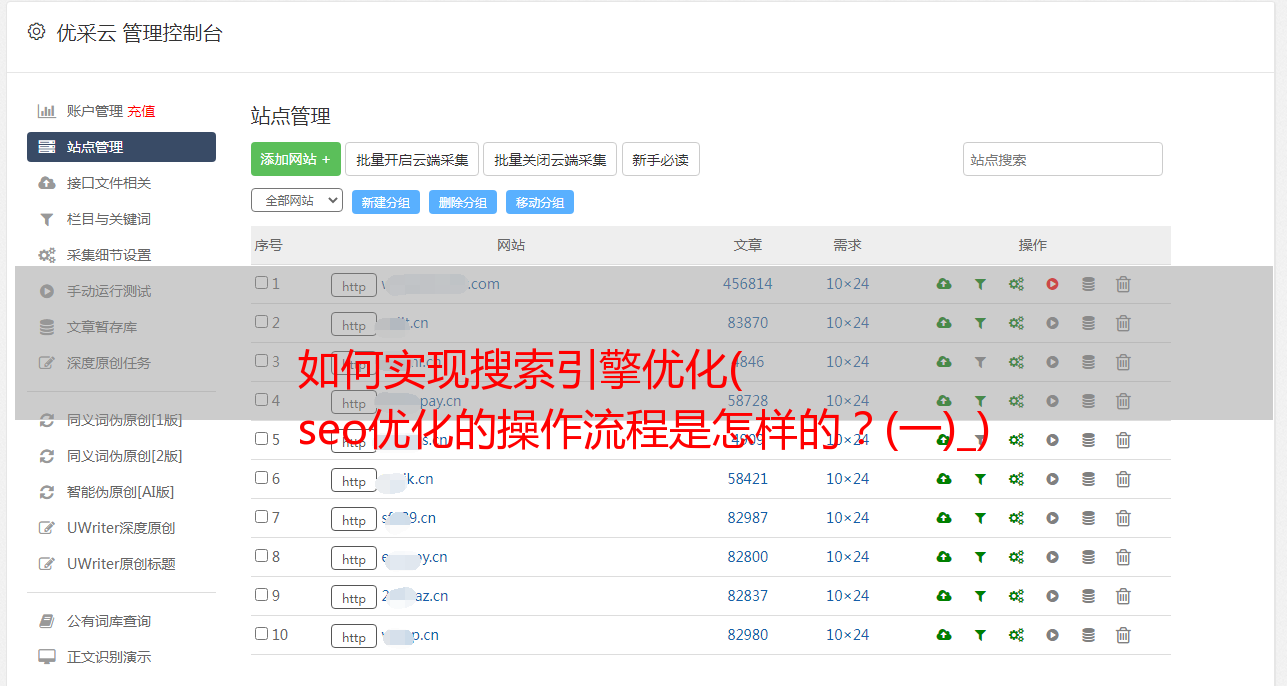The width and height of the screenshot is (1287, 686).
Task: Click trash icon in row 6
Action: [x=1123, y=479]
